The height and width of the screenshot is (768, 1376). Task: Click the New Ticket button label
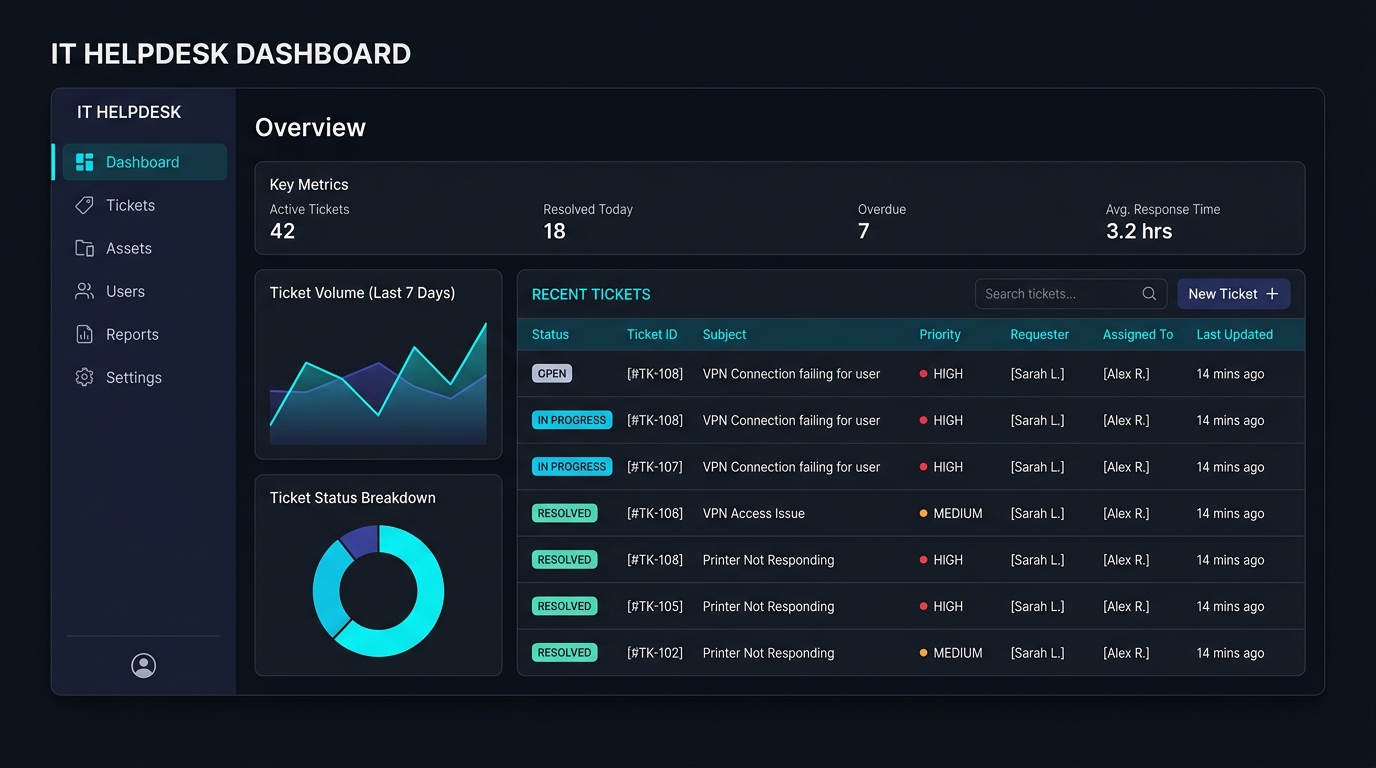[x=1223, y=294]
